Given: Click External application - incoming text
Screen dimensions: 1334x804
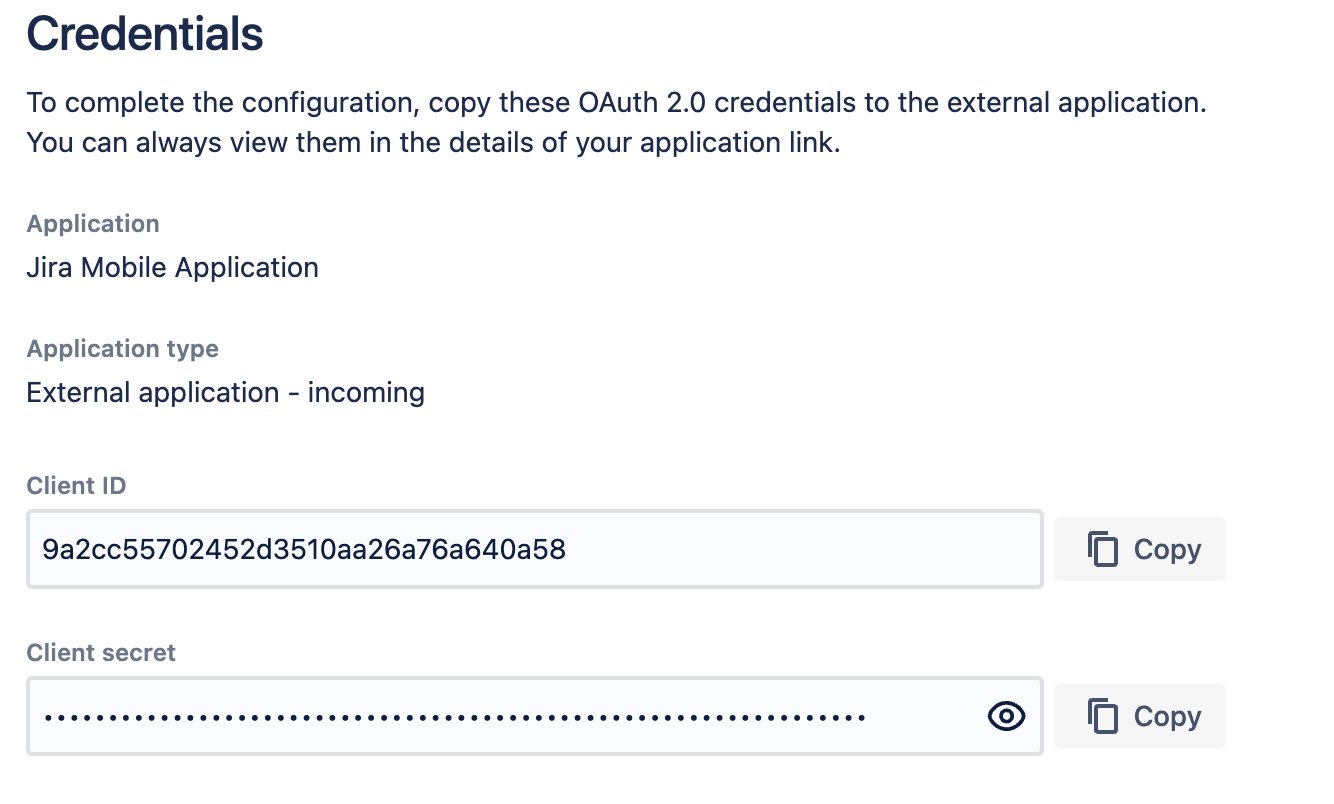Looking at the screenshot, I should coord(226,392).
